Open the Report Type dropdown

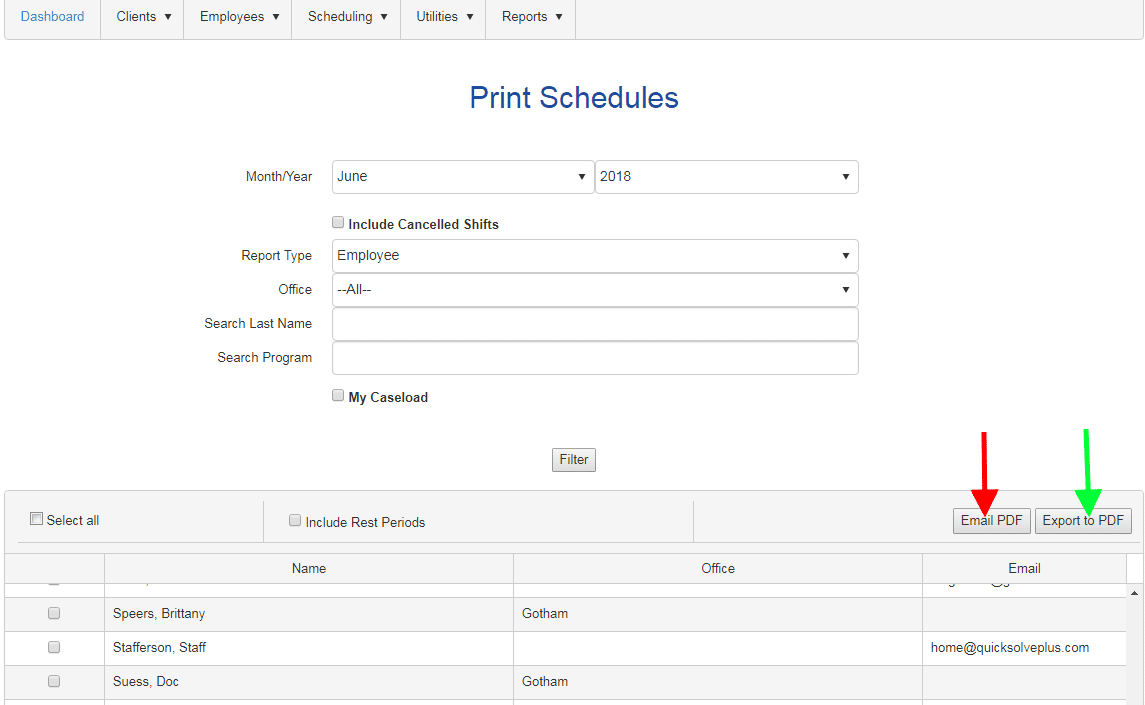pyautogui.click(x=595, y=256)
